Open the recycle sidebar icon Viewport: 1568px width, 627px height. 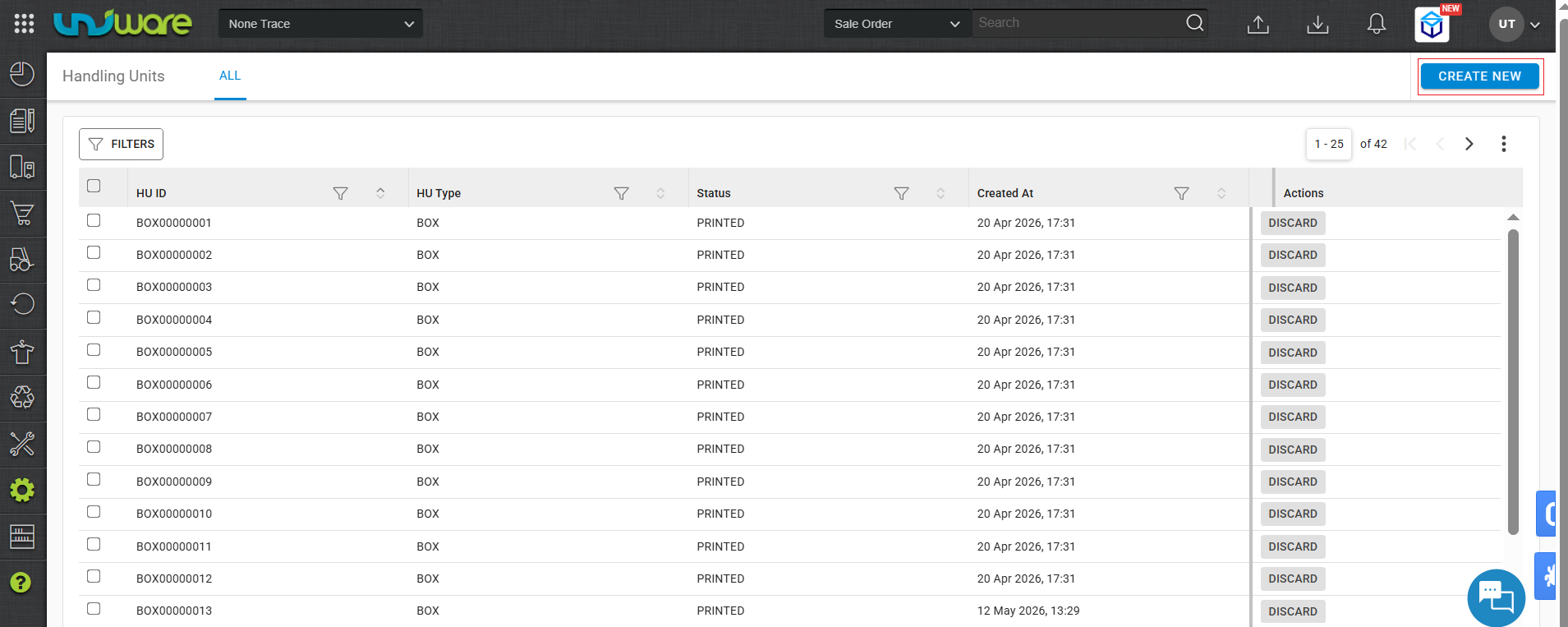[x=22, y=398]
